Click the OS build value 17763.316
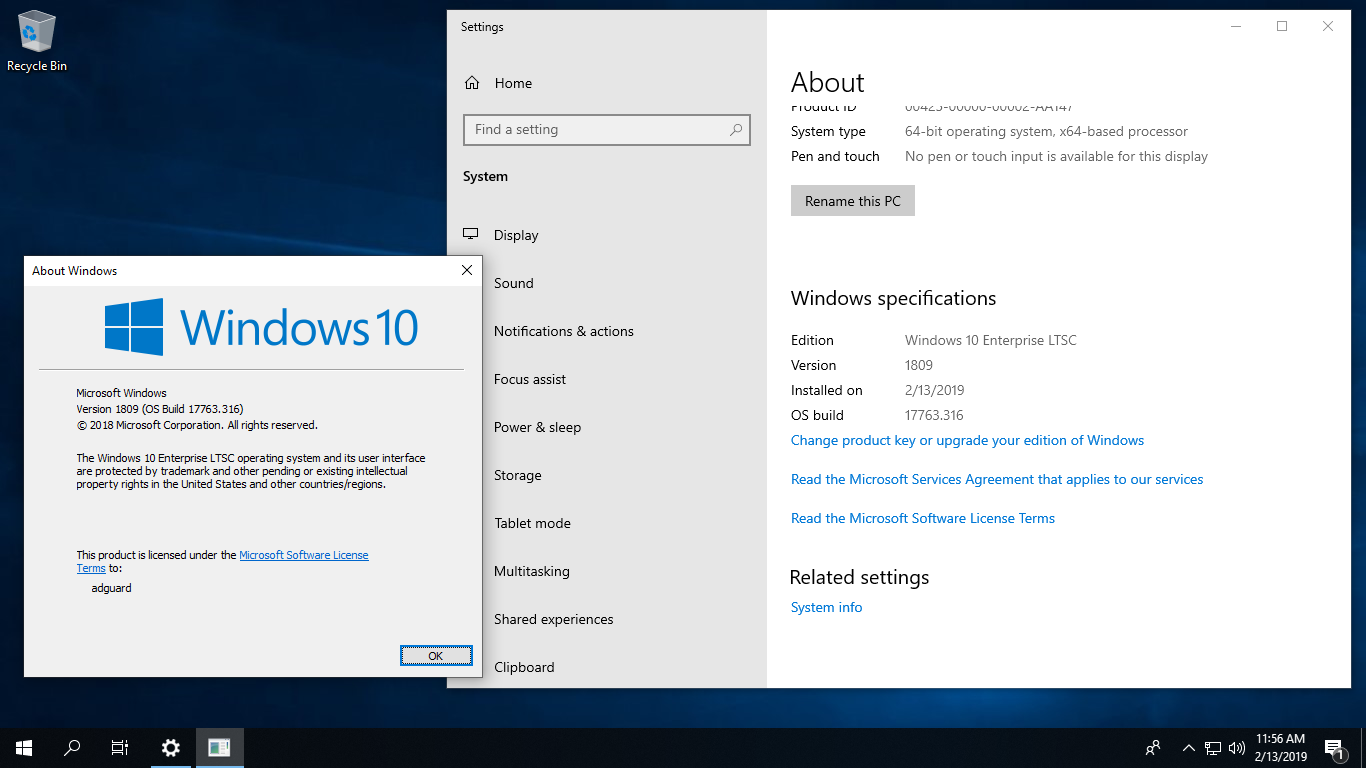Viewport: 1366px width, 768px height. 934,415
